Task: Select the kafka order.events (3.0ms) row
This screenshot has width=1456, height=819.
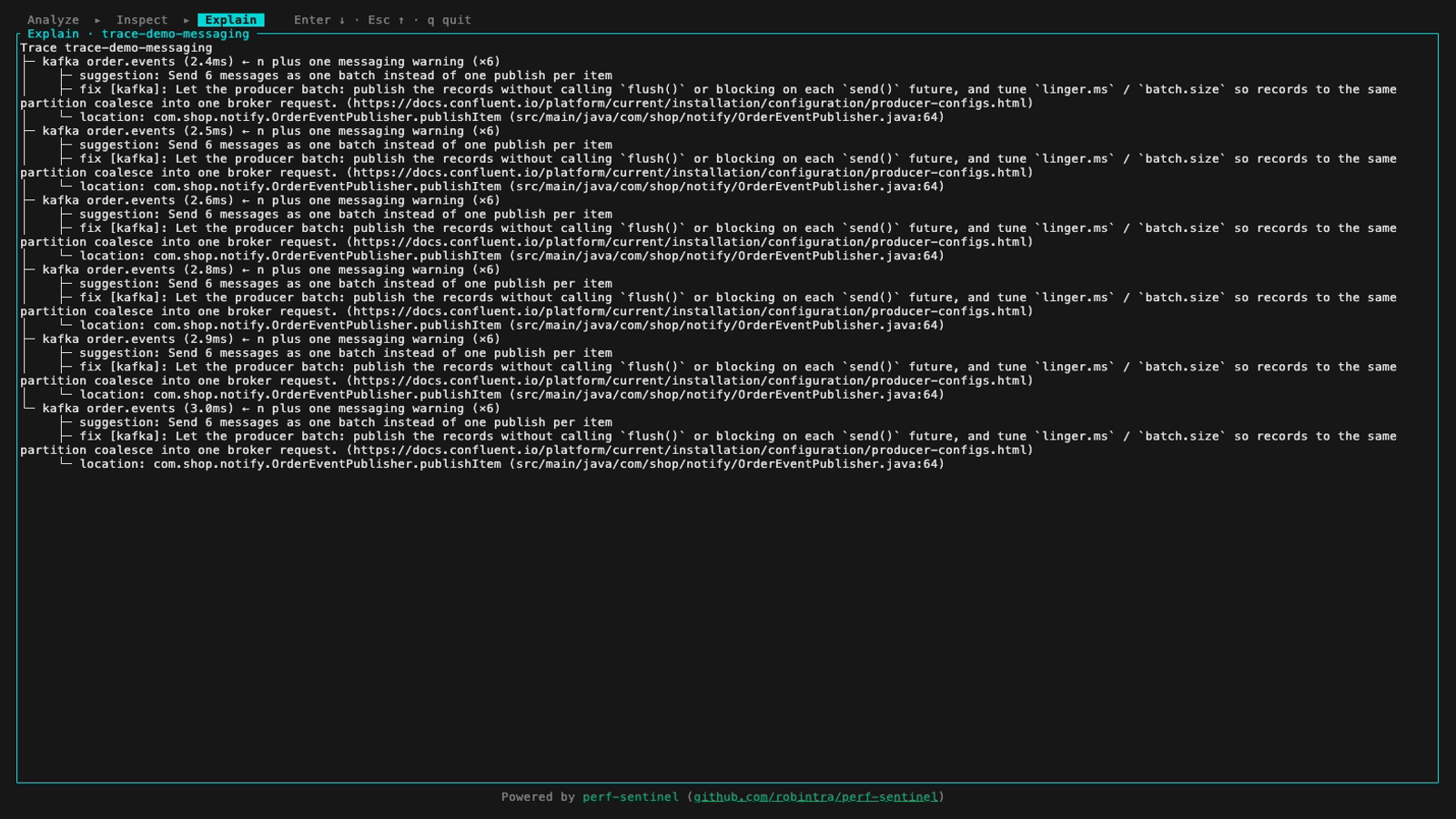Action: (x=271, y=409)
